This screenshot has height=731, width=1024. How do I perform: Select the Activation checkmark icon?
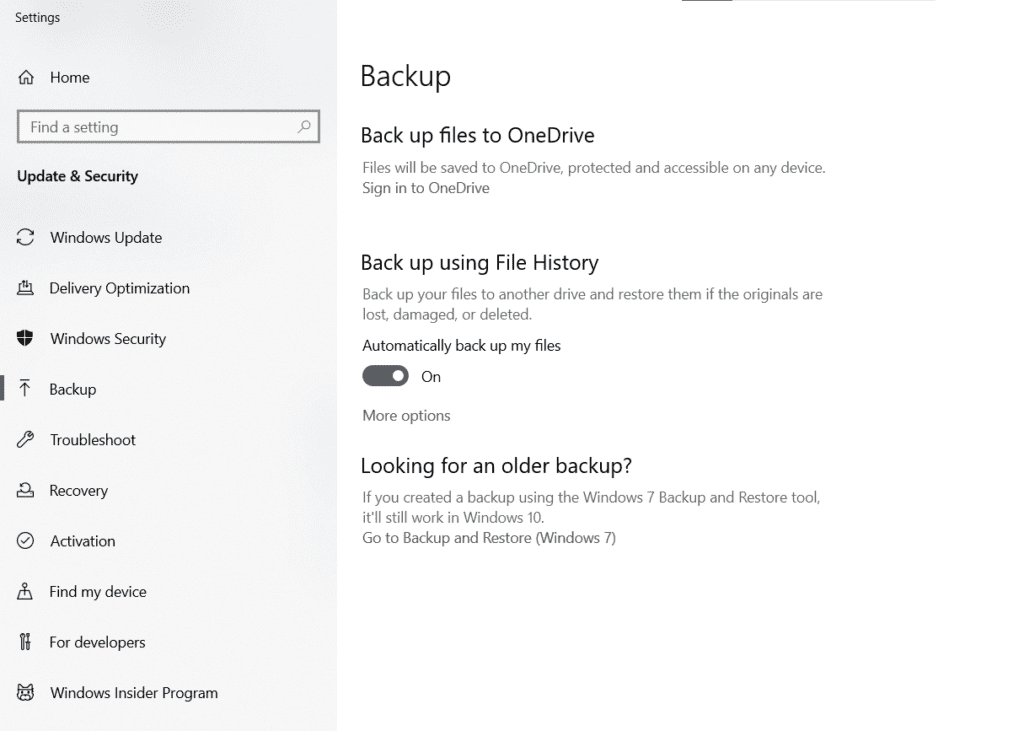[x=28, y=541]
